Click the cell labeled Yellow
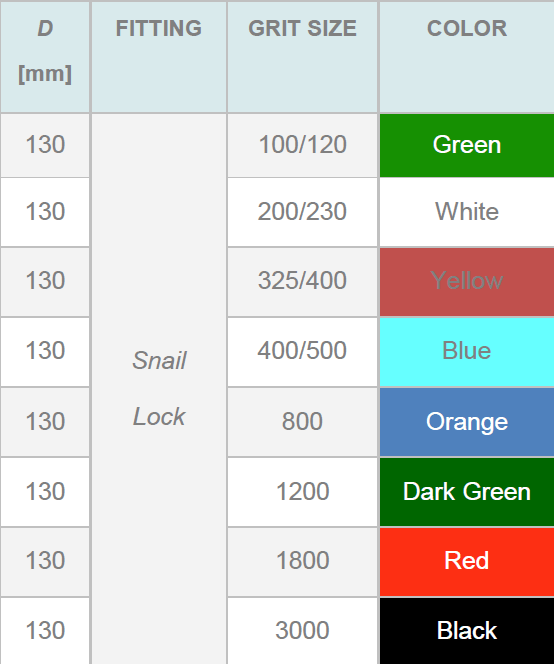The image size is (554, 664). [467, 282]
